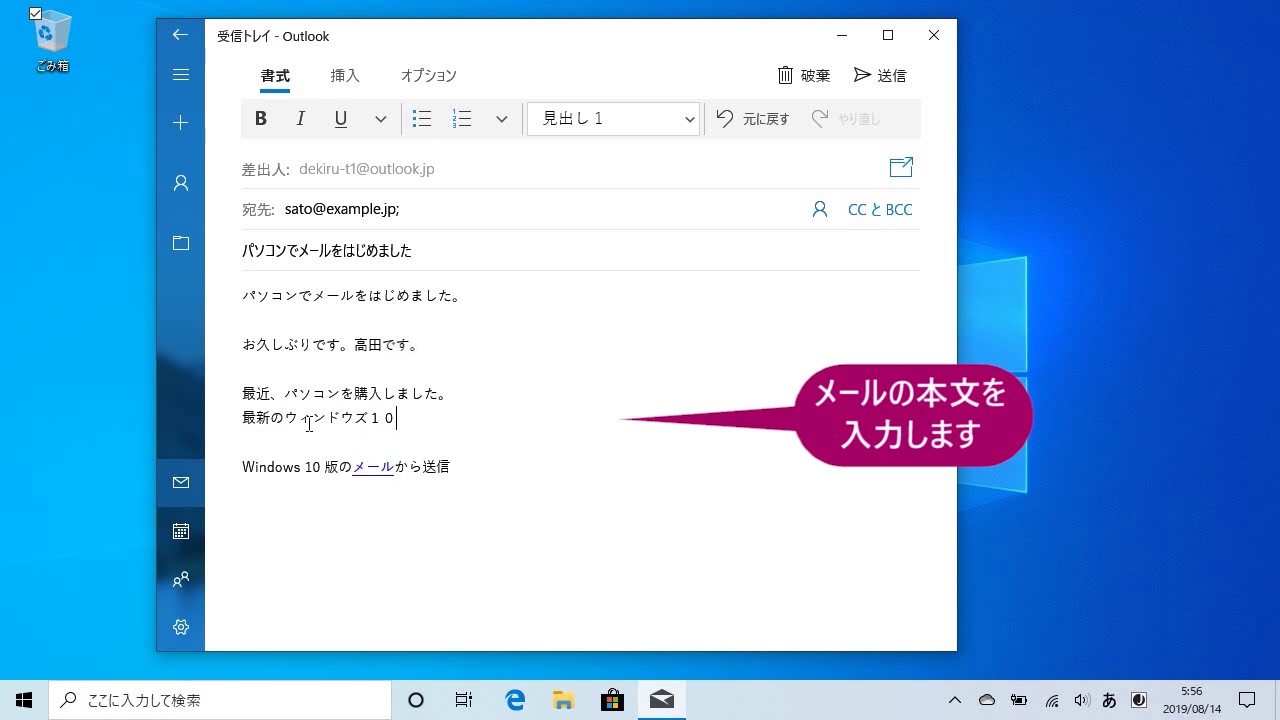The width and height of the screenshot is (1280, 720).
Task: Open volume speaker tray icon
Action: 1081,700
